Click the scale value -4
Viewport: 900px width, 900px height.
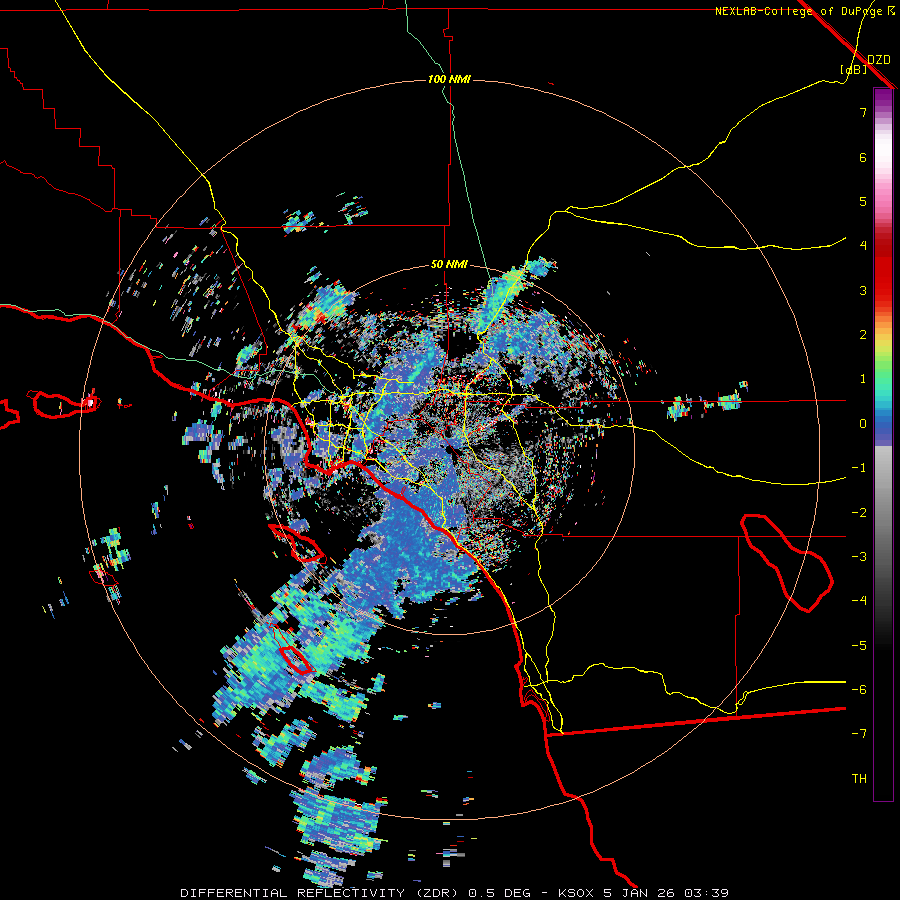pos(859,601)
